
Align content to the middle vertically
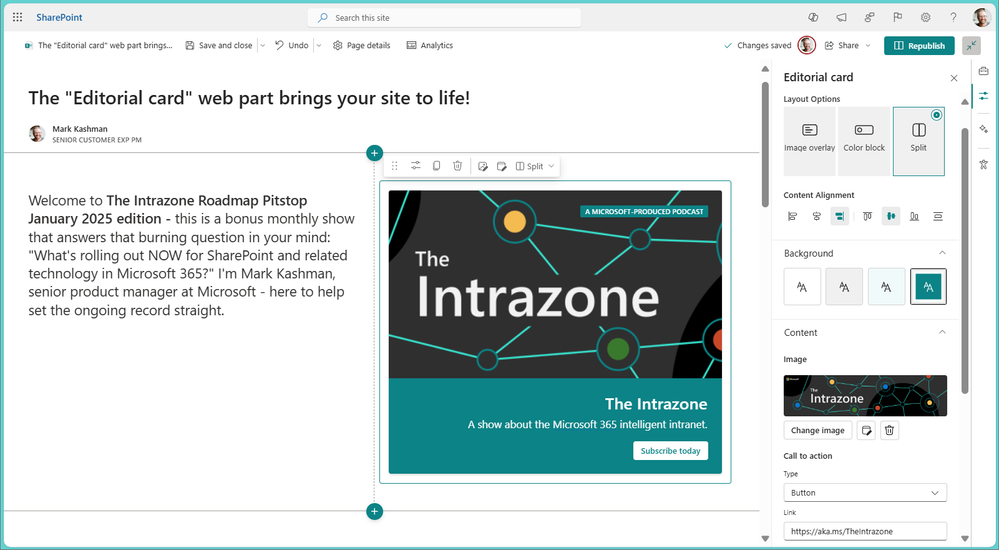pos(891,217)
